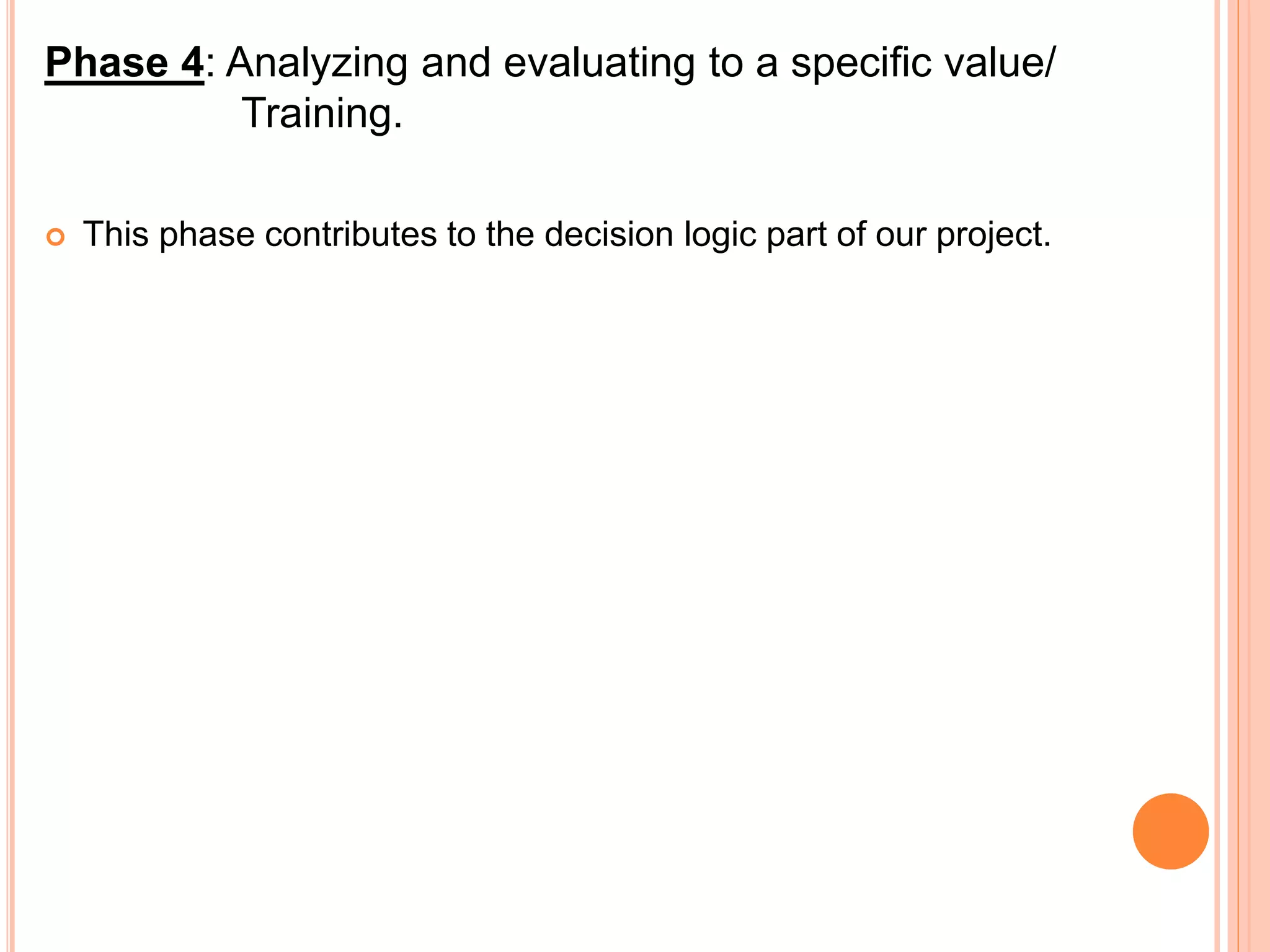1270x952 pixels.
Task: Click "value/" at the title line end
Action: coord(998,63)
